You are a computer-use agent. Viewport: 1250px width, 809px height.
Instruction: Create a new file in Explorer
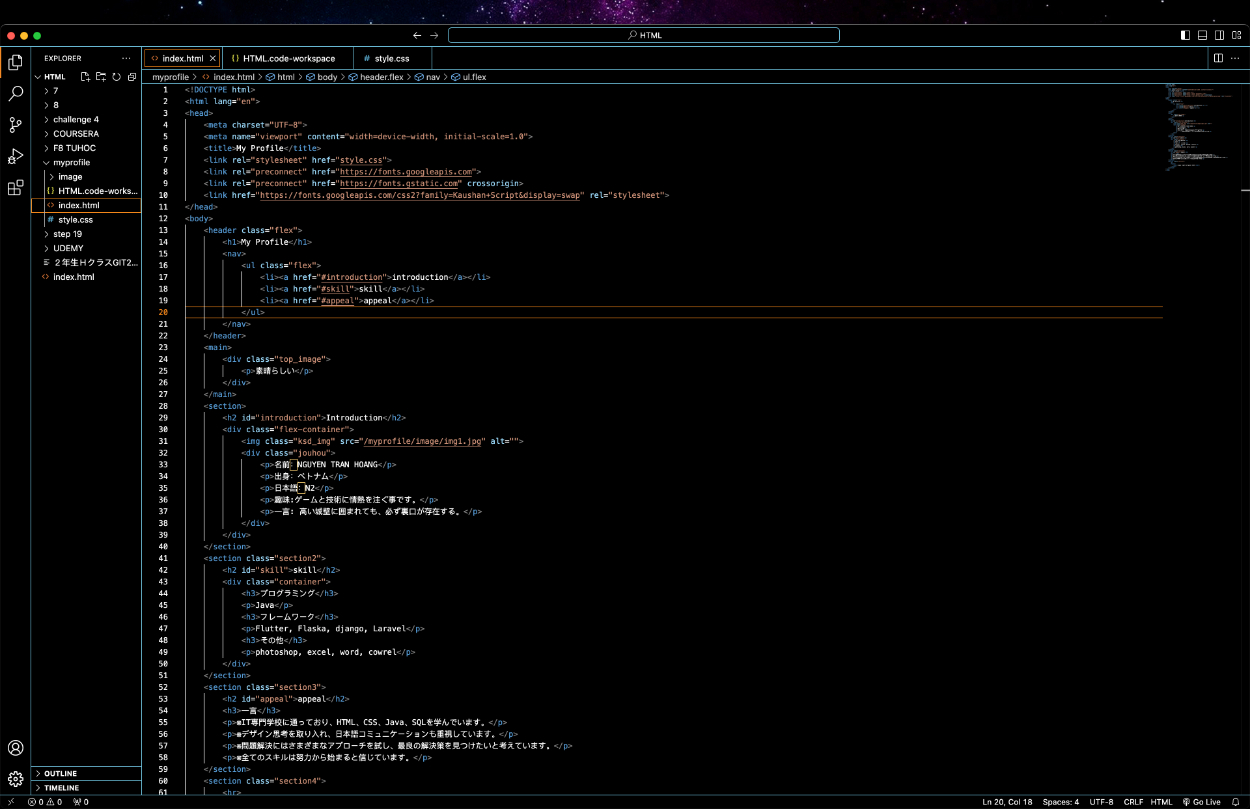tap(86, 77)
